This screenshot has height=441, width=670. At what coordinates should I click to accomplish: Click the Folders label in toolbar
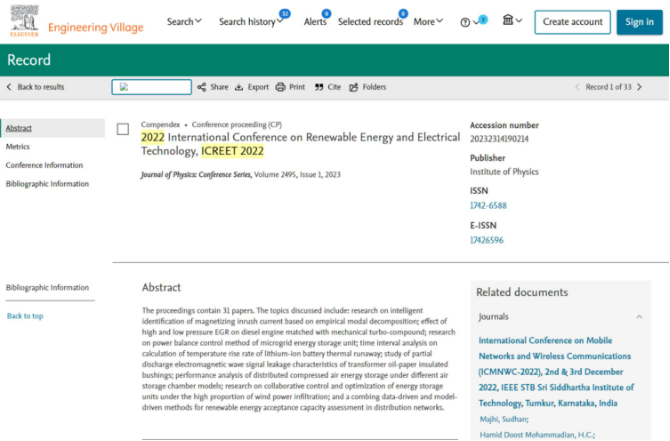pos(374,87)
